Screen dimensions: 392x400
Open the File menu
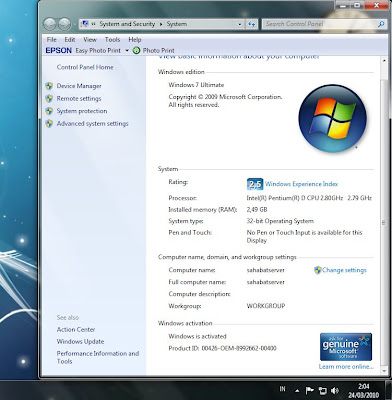(x=52, y=39)
